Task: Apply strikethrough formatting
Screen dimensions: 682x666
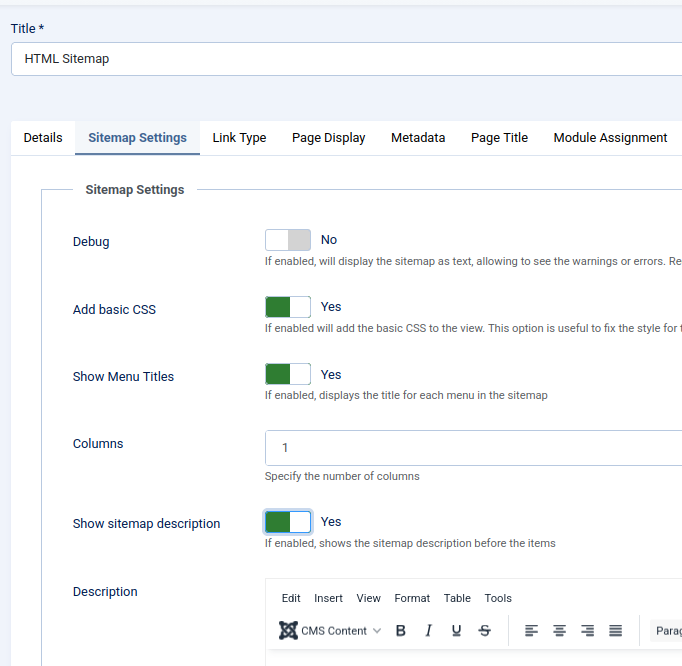Action: tap(485, 630)
